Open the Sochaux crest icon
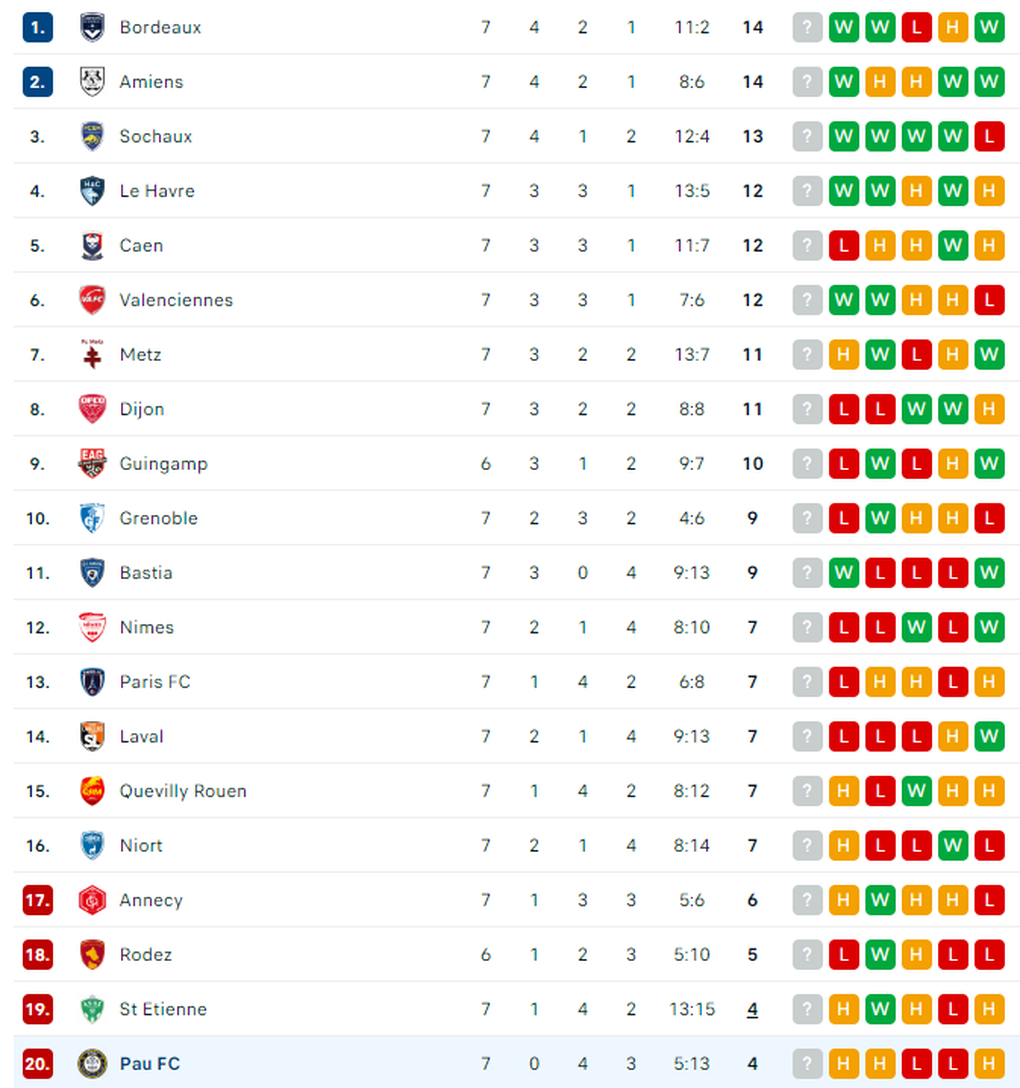1020x1088 pixels. [x=92, y=137]
